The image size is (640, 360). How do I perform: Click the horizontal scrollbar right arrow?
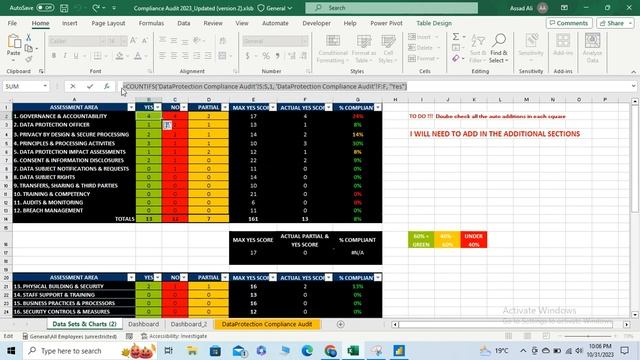[x=626, y=324]
